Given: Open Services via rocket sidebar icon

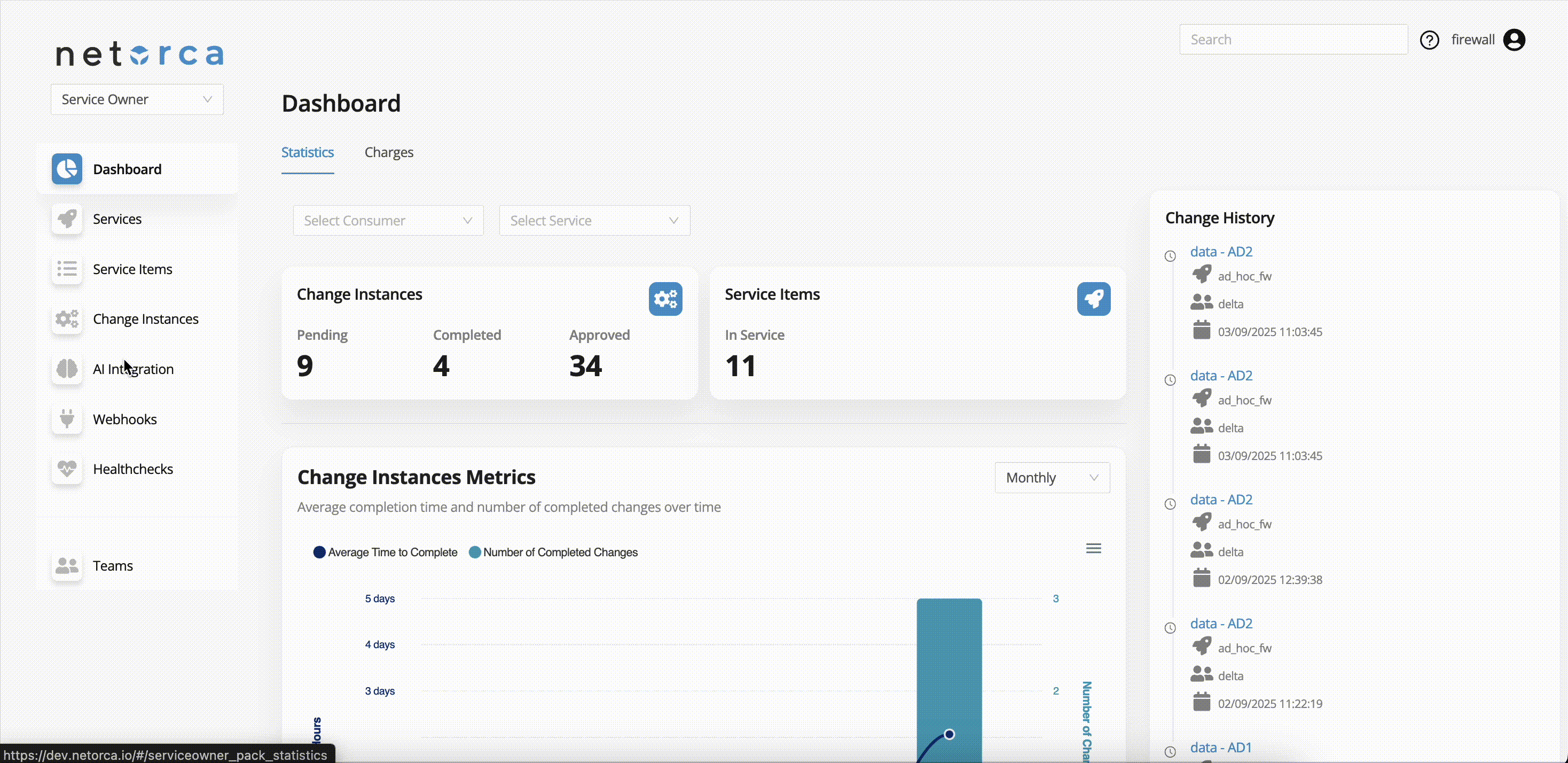Looking at the screenshot, I should coord(67,219).
